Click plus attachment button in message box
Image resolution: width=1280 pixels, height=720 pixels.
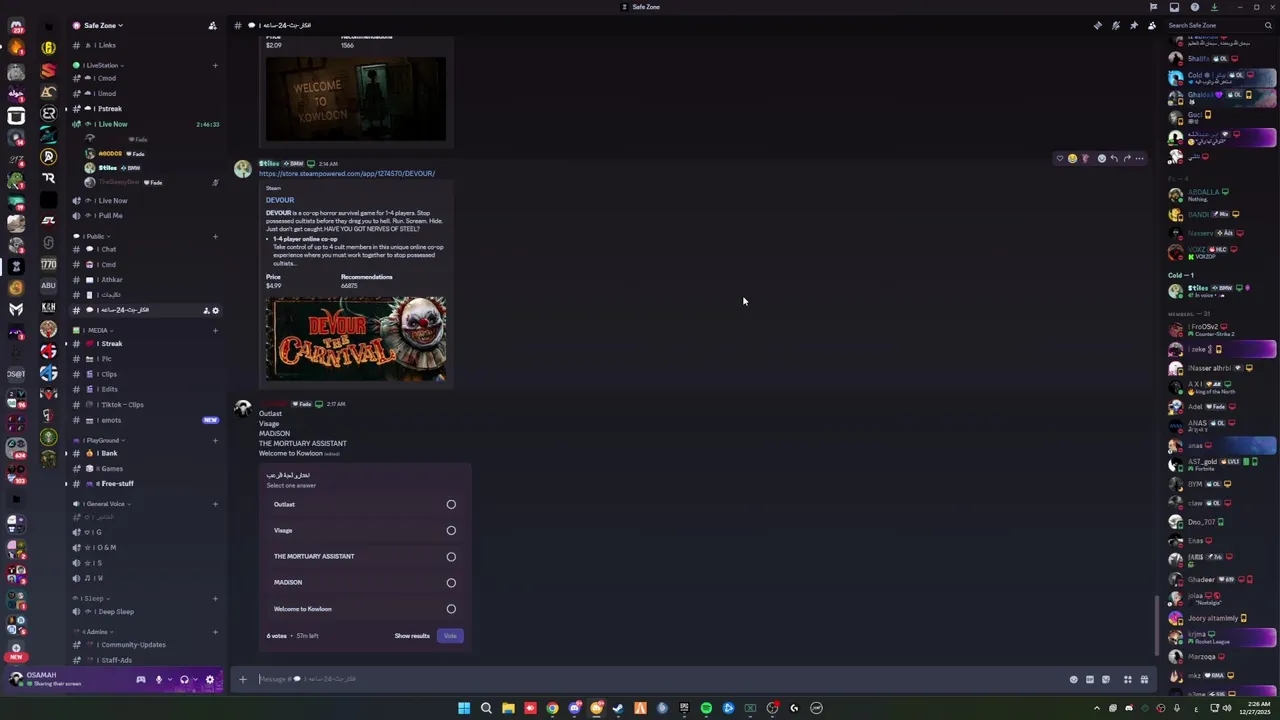242,679
